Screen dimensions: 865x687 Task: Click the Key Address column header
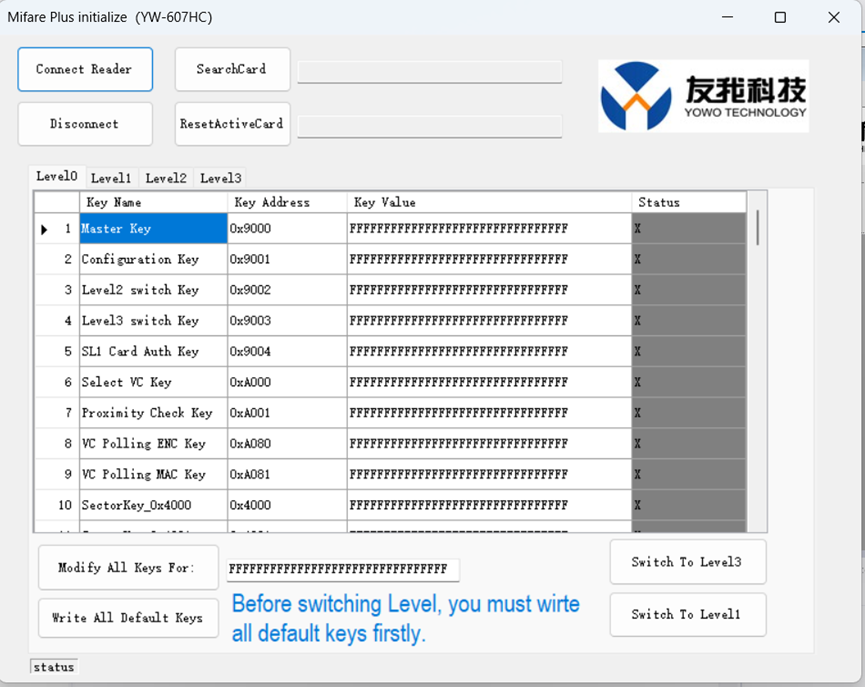(x=287, y=203)
